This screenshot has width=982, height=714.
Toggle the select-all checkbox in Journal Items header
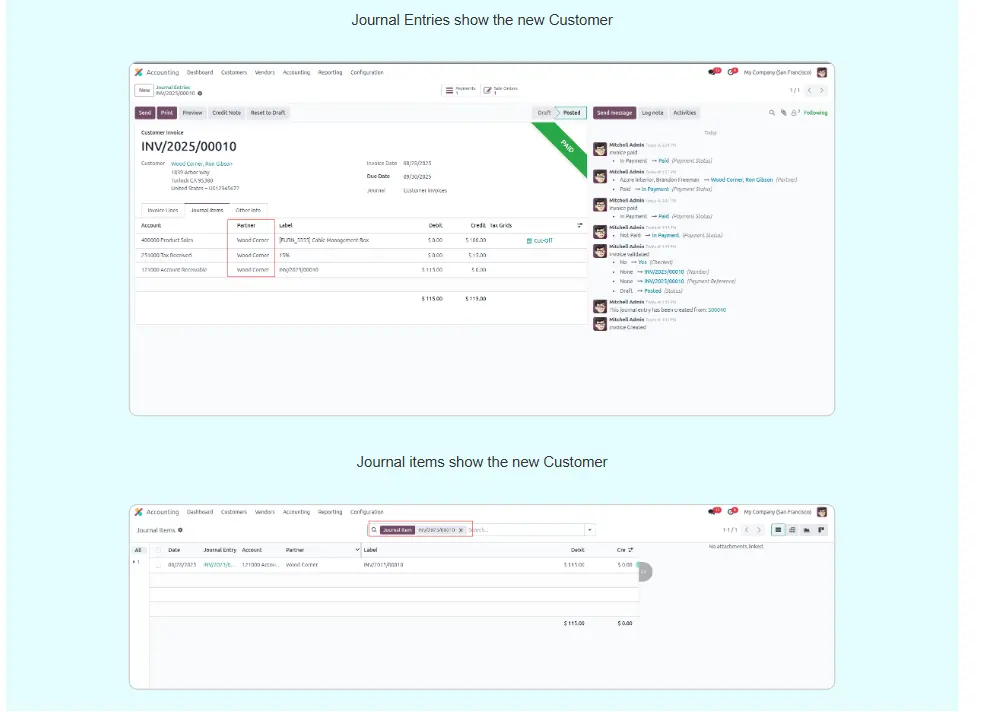157,550
